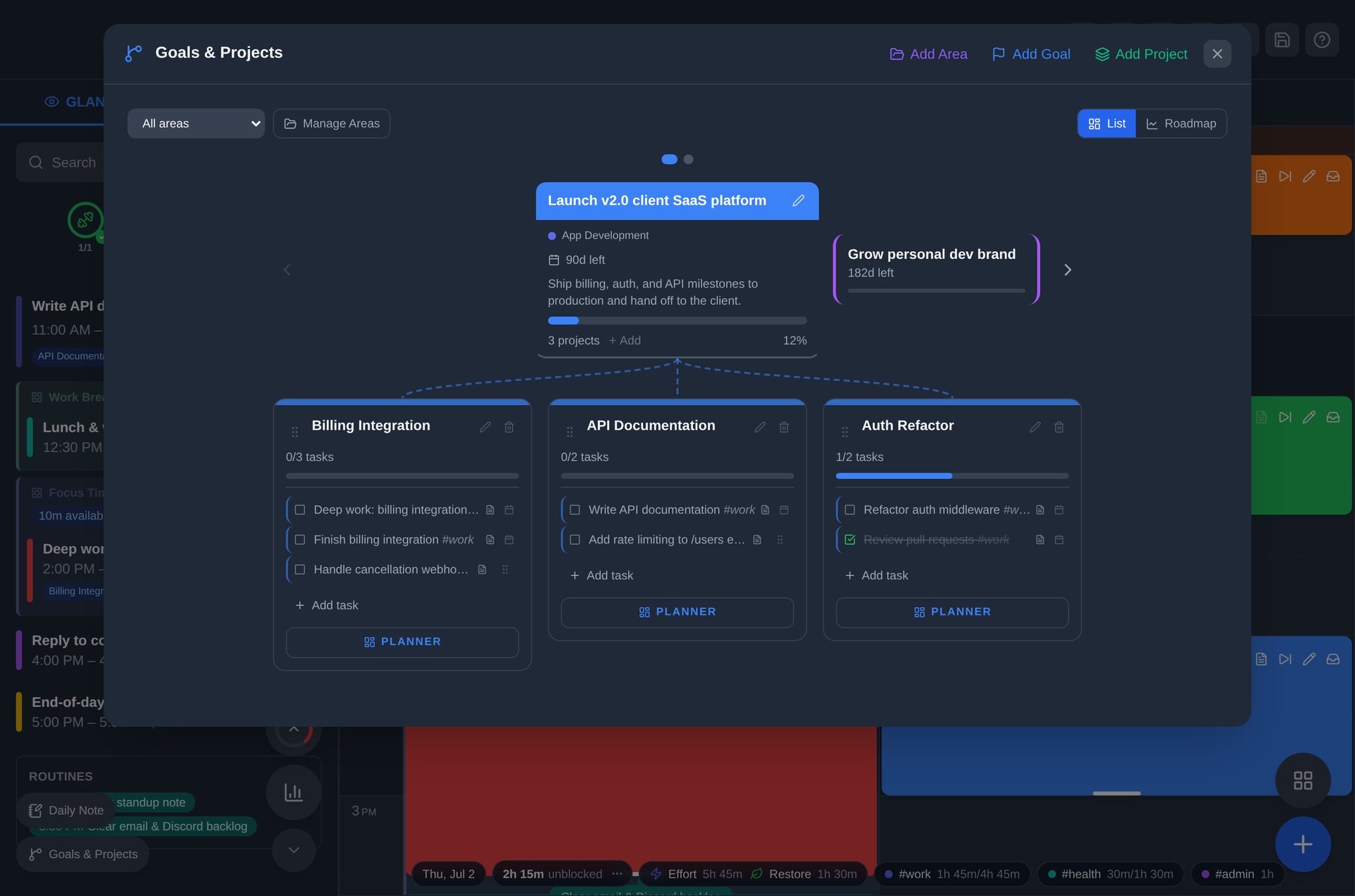
Task: Open Manage Areas
Action: point(332,123)
